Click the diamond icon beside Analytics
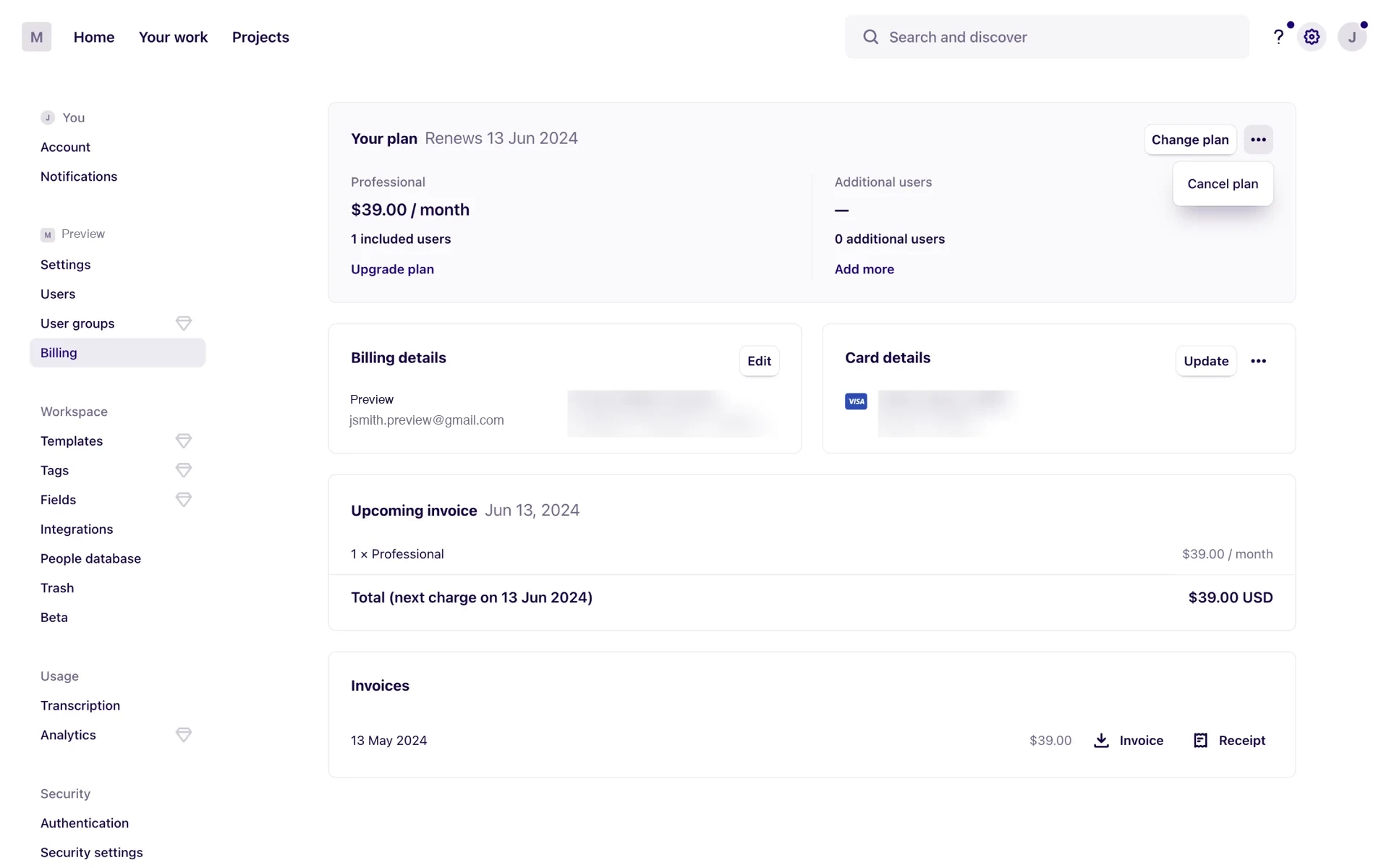 (184, 735)
